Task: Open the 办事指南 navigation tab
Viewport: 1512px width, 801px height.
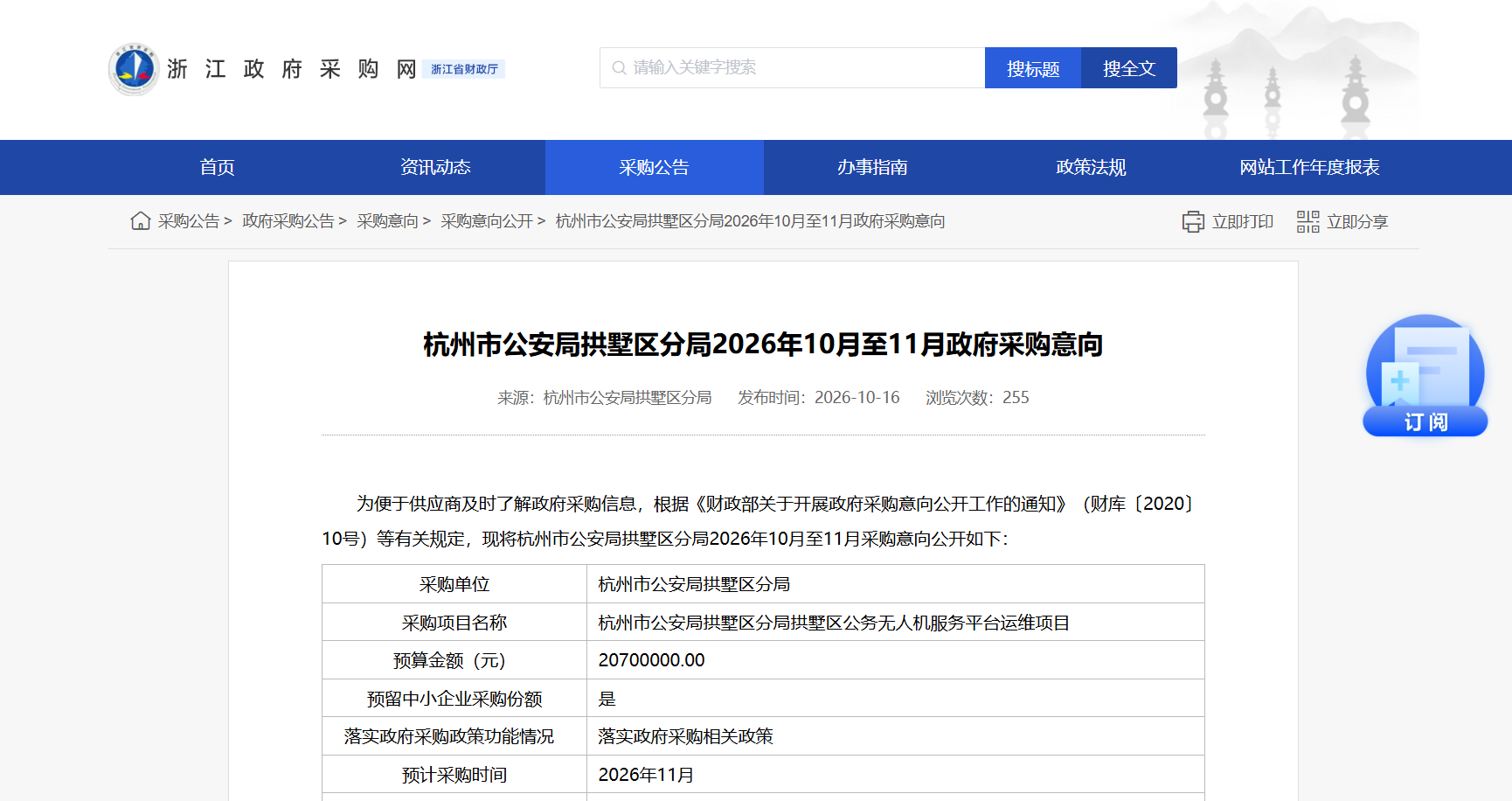Action: [873, 167]
